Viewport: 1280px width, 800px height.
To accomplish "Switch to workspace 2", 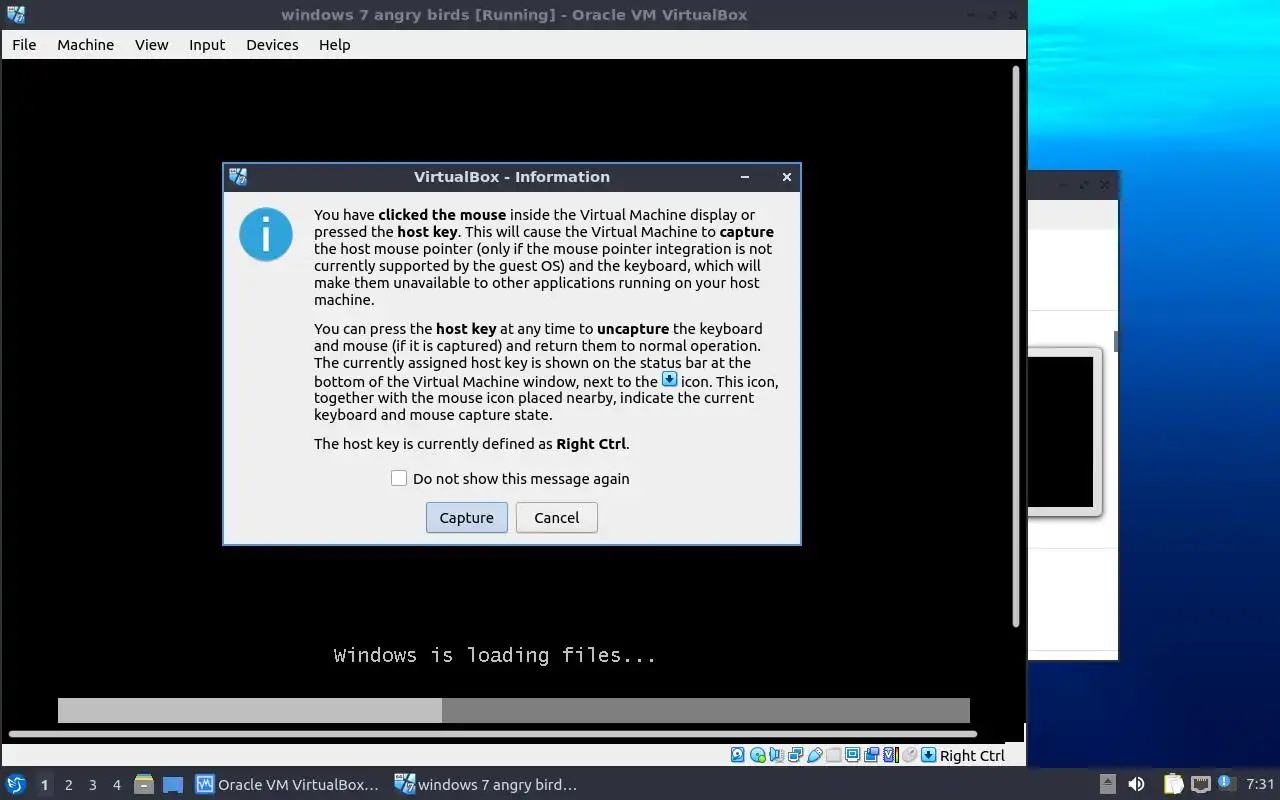I will click(68, 785).
